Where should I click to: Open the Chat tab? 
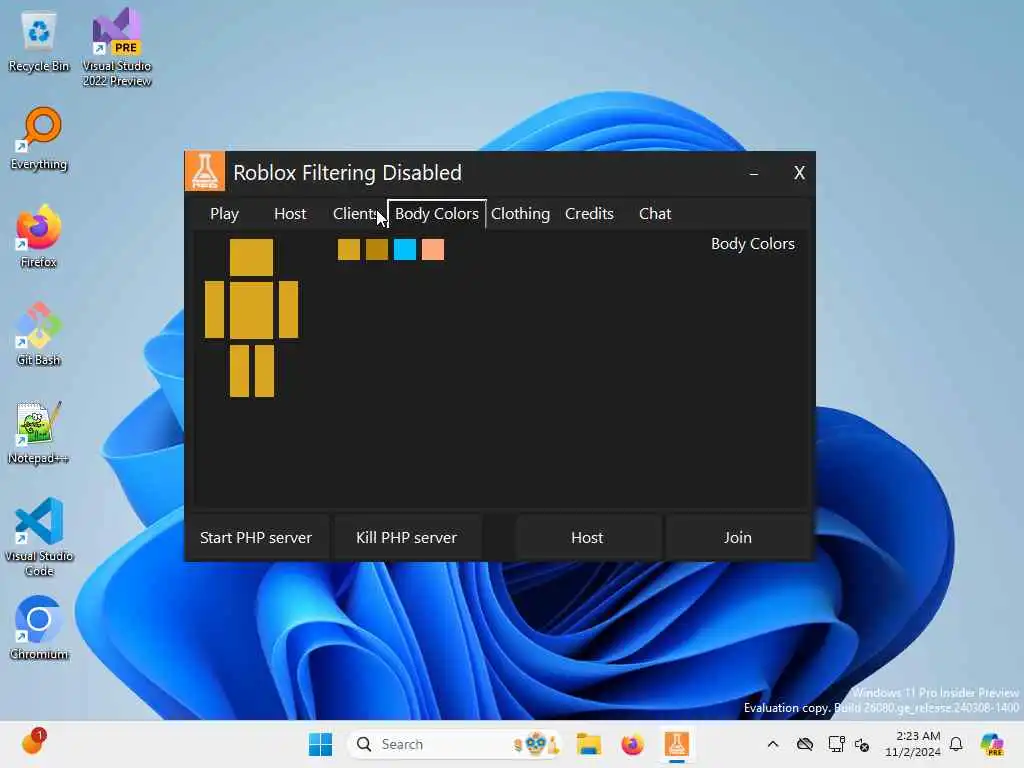tap(655, 214)
